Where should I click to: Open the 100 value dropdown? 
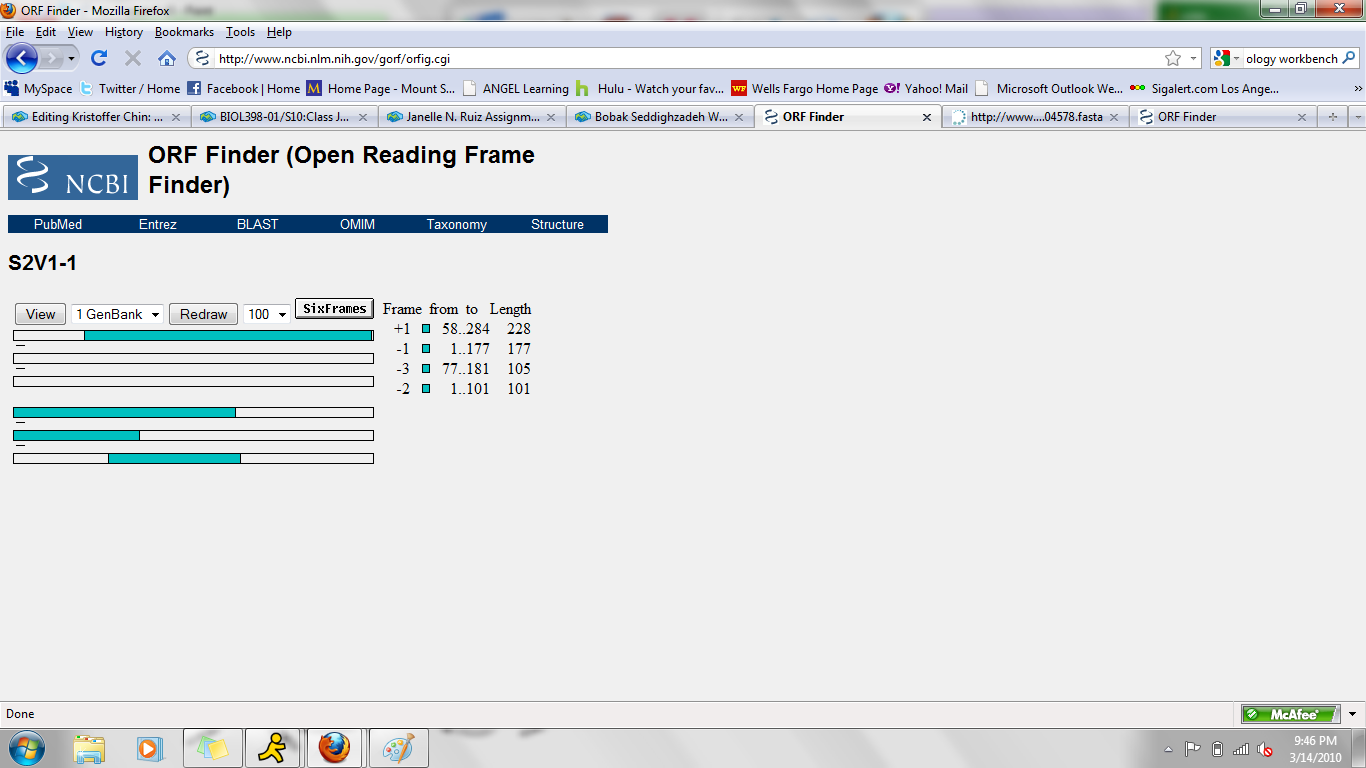pos(266,314)
